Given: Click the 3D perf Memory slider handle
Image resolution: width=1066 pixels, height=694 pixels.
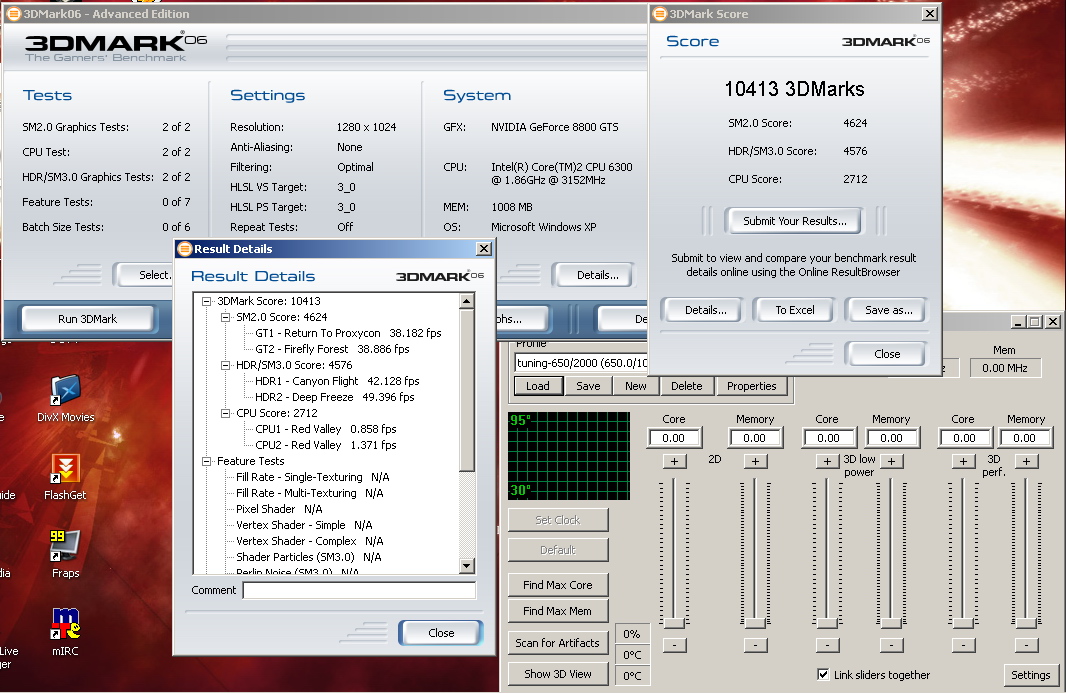Looking at the screenshot, I should 1025,623.
